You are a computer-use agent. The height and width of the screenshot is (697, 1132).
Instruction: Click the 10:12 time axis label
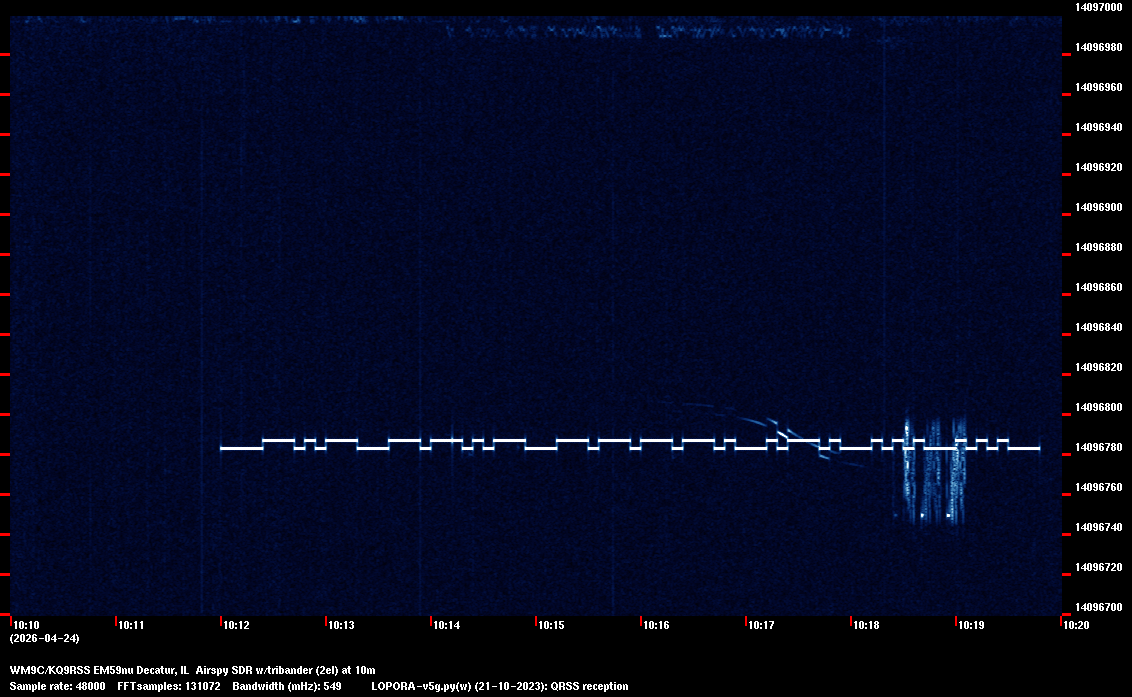[x=236, y=626]
